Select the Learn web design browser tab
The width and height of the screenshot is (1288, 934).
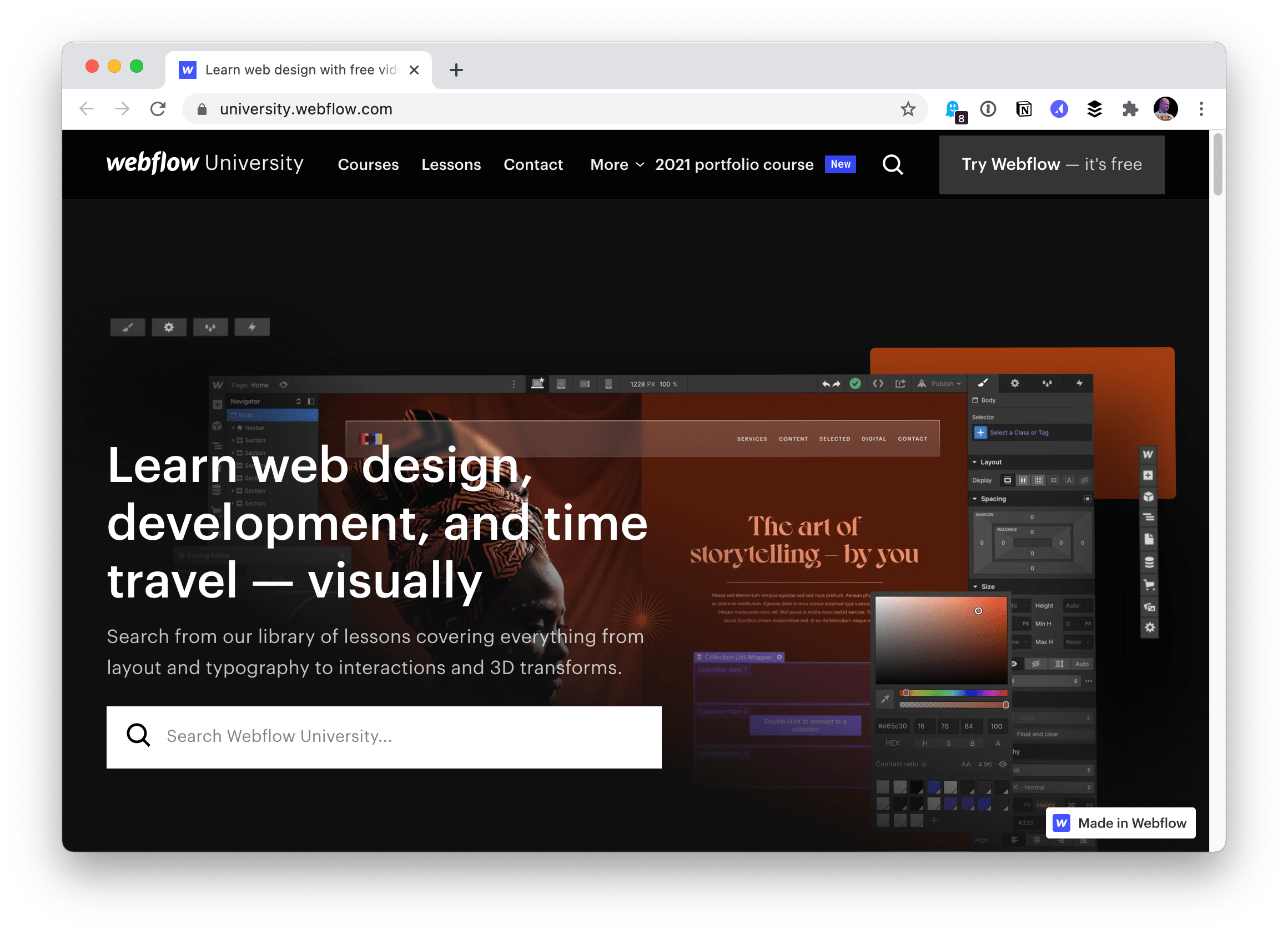pyautogui.click(x=299, y=70)
